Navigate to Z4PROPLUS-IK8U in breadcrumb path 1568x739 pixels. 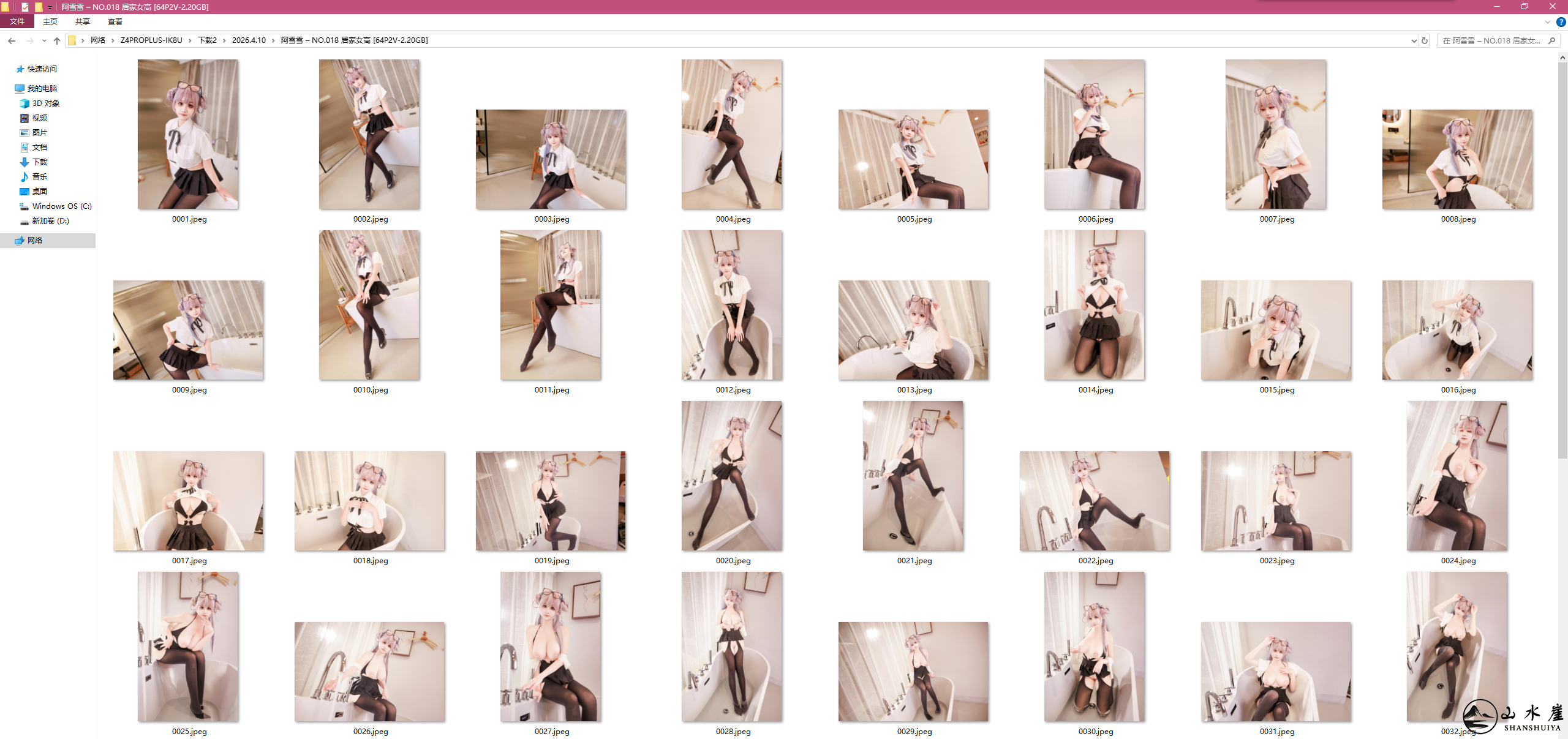(x=150, y=40)
